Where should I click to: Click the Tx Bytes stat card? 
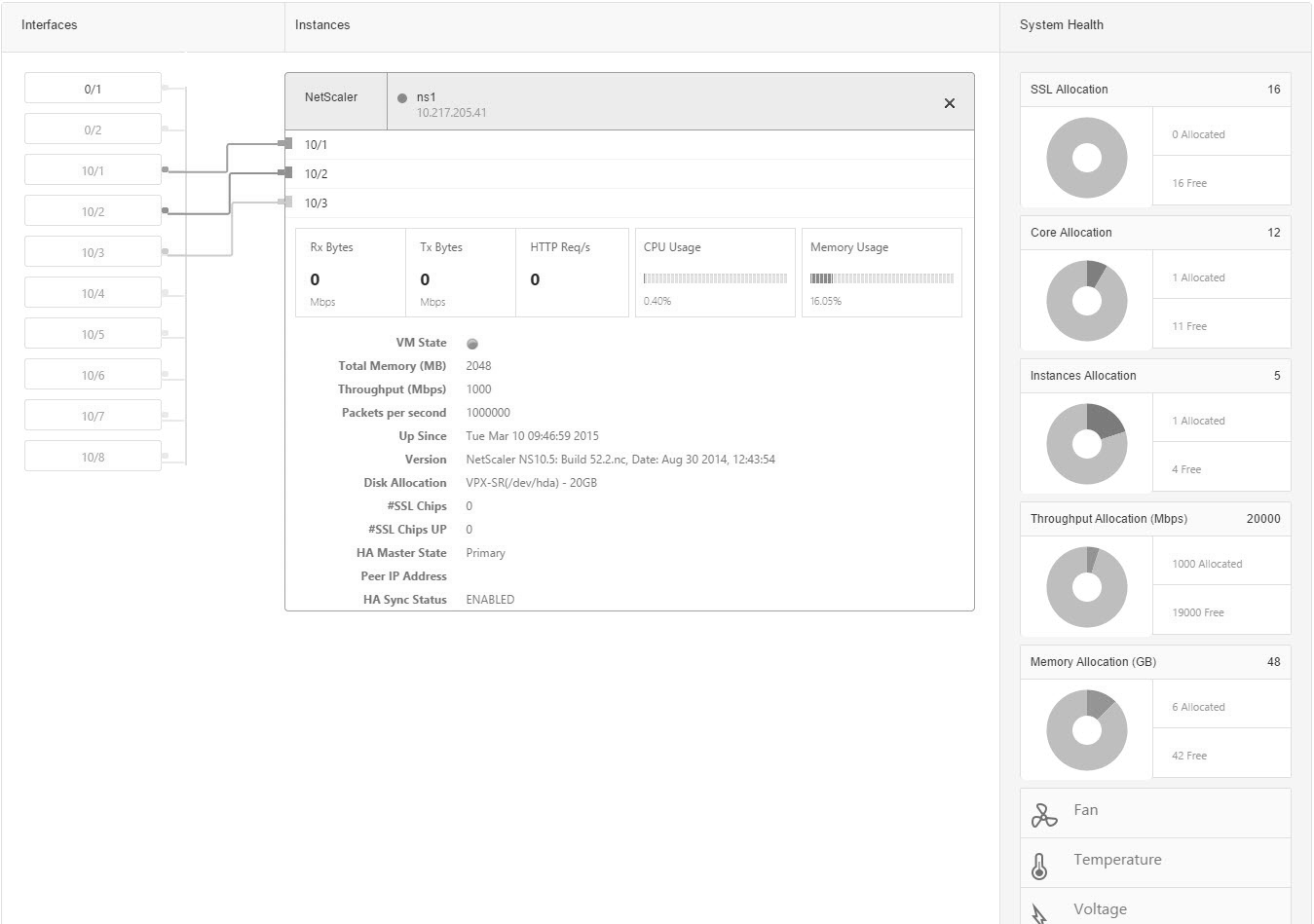(461, 273)
